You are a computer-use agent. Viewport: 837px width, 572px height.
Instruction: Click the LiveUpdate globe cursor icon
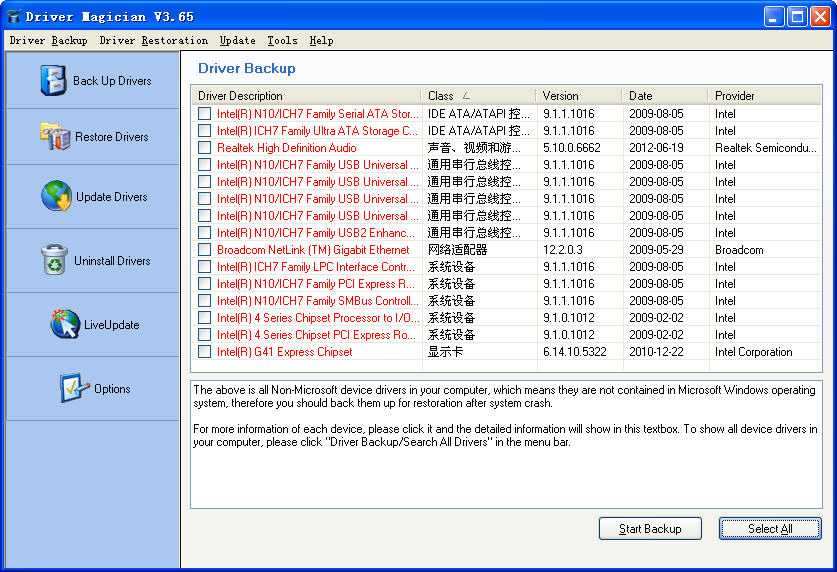click(x=65, y=324)
